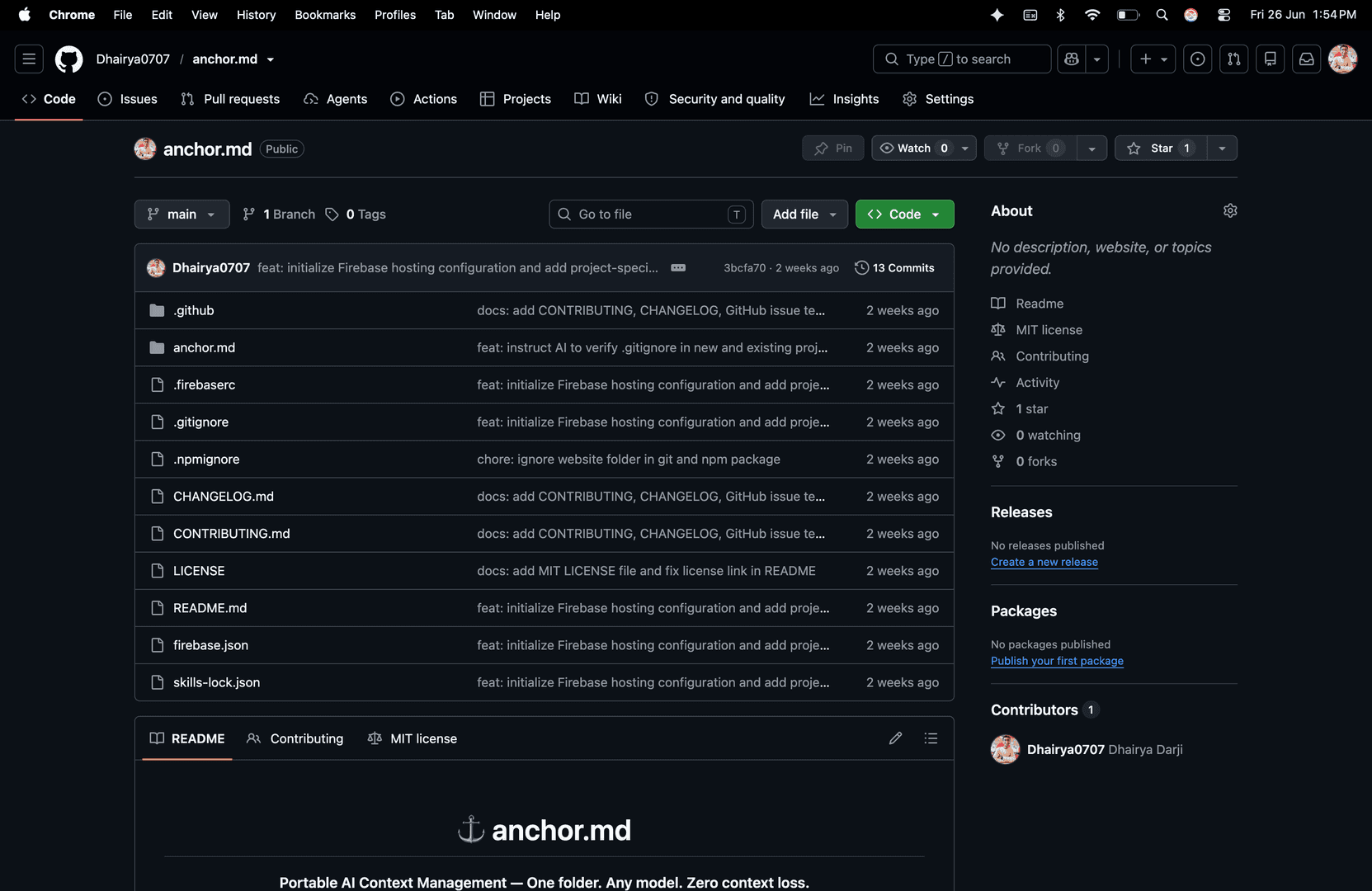Open the Insights tab
1372x891 pixels.
coord(844,99)
